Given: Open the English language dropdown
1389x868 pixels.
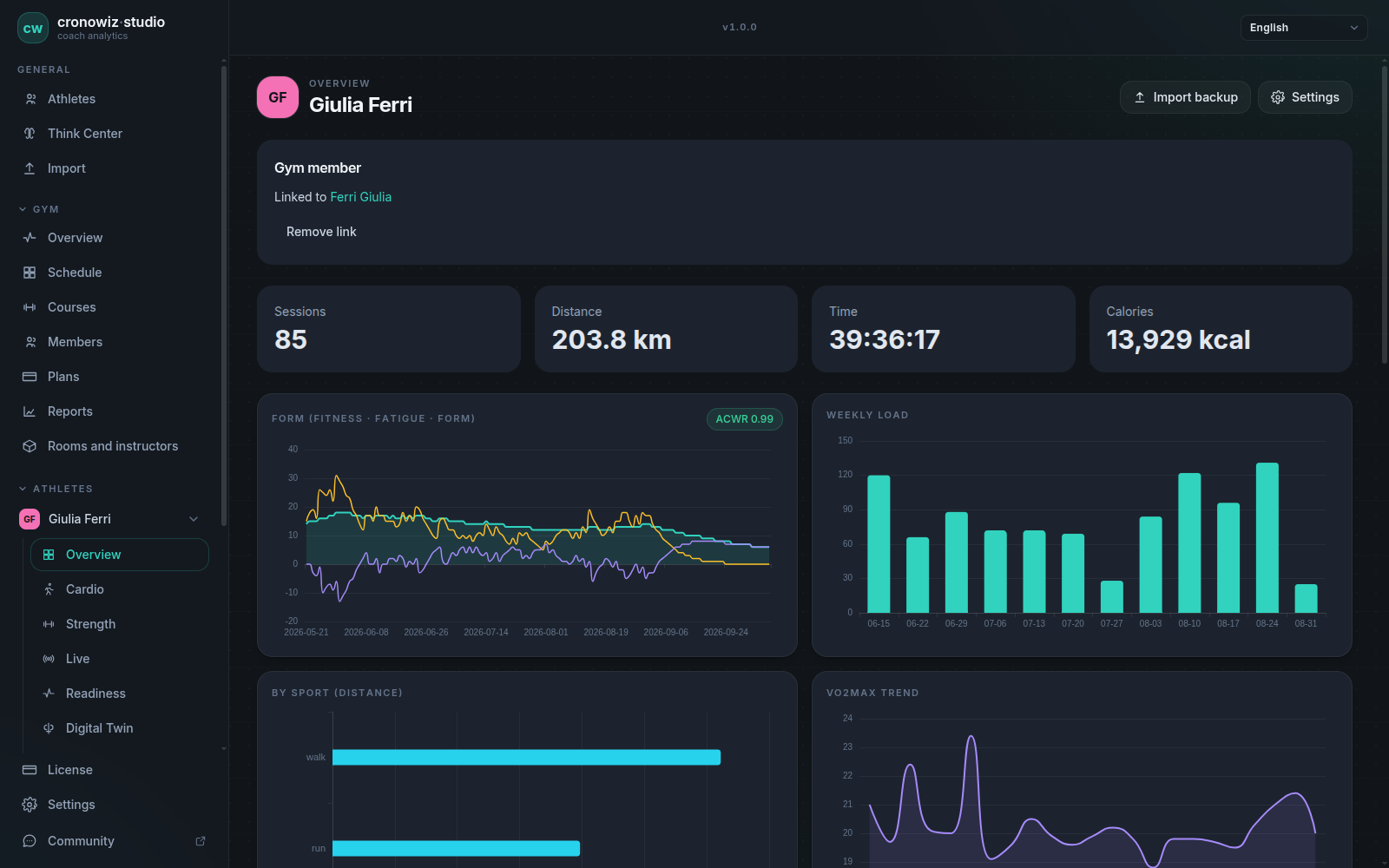Looking at the screenshot, I should click(x=1304, y=28).
